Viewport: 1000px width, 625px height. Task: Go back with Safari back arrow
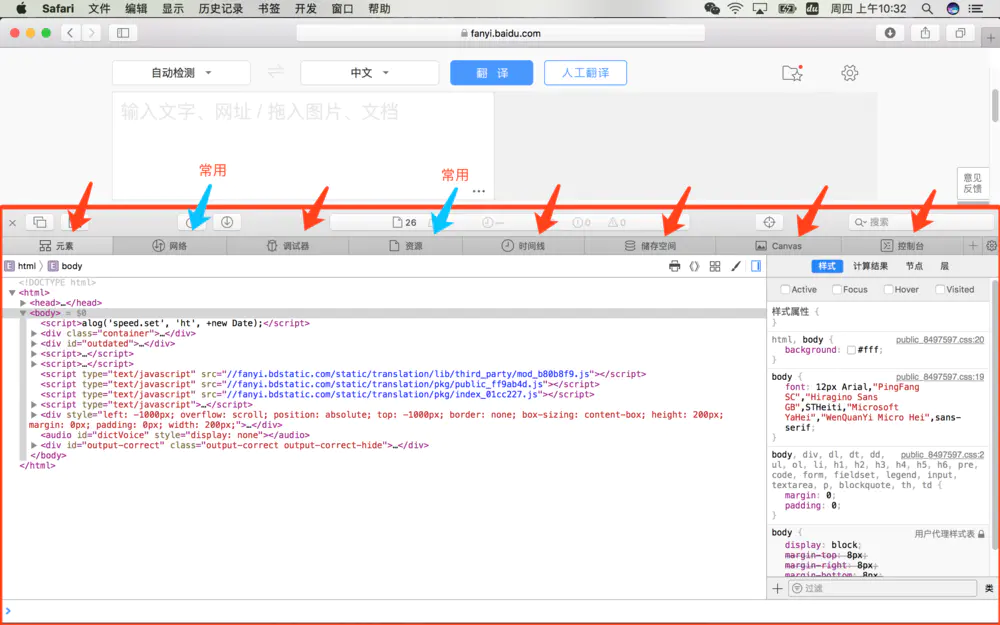pyautogui.click(x=70, y=33)
